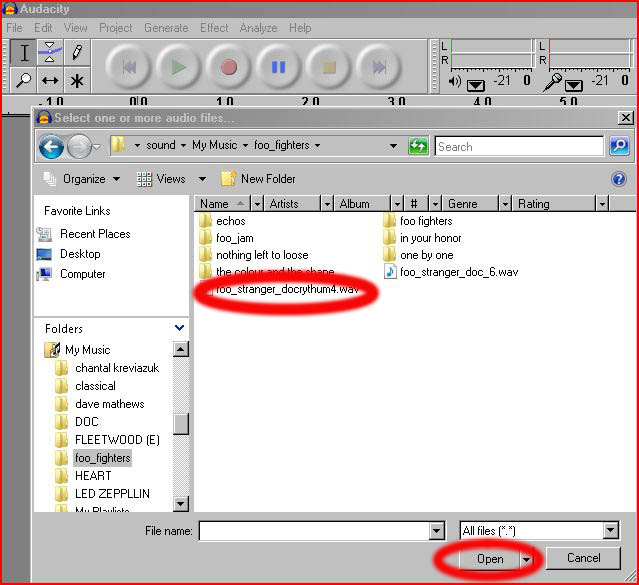The width and height of the screenshot is (639, 585).
Task: Collapse the Folders pane chevron
Action: (180, 328)
